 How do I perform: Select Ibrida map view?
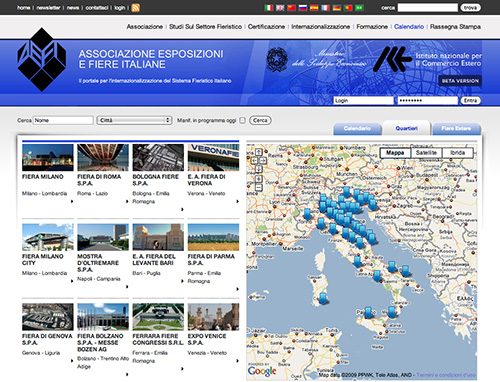pyautogui.click(x=458, y=153)
